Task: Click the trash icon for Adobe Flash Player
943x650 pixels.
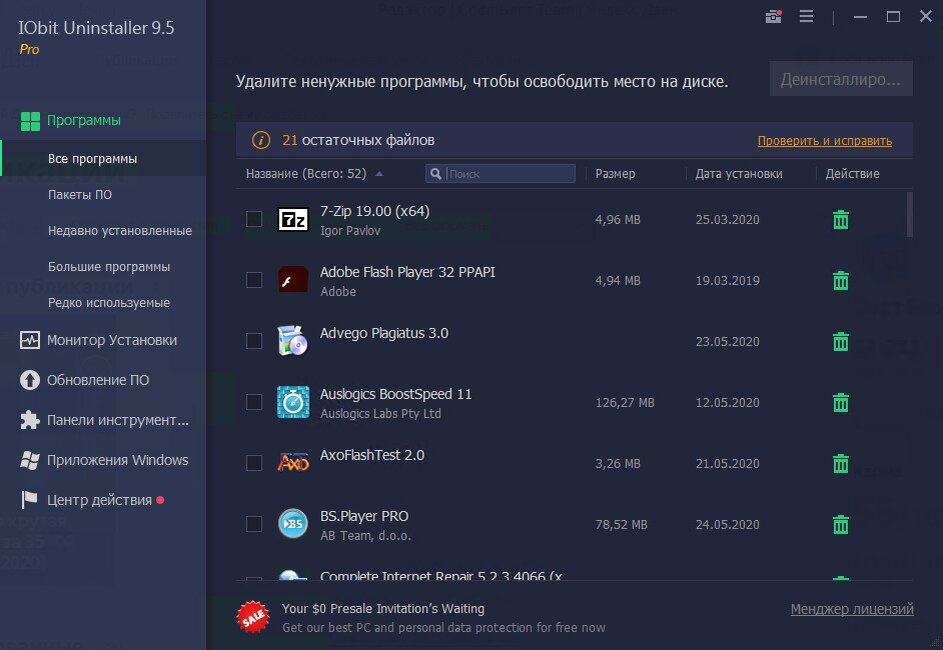Action: tap(841, 280)
